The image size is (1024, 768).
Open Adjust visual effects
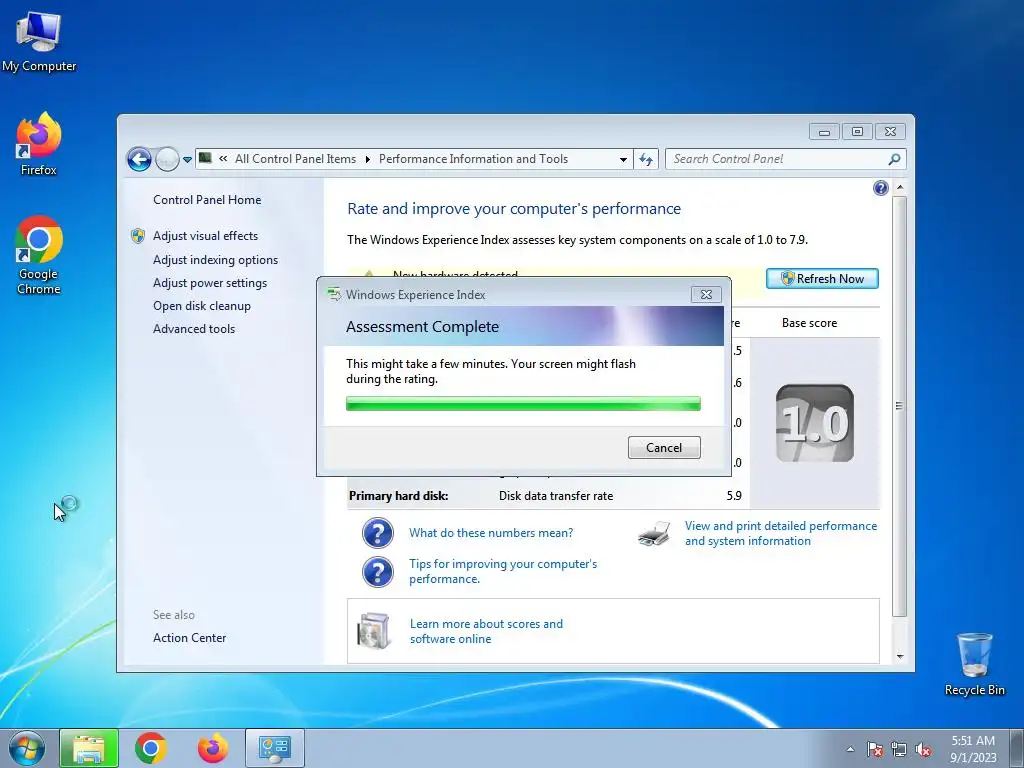[205, 236]
